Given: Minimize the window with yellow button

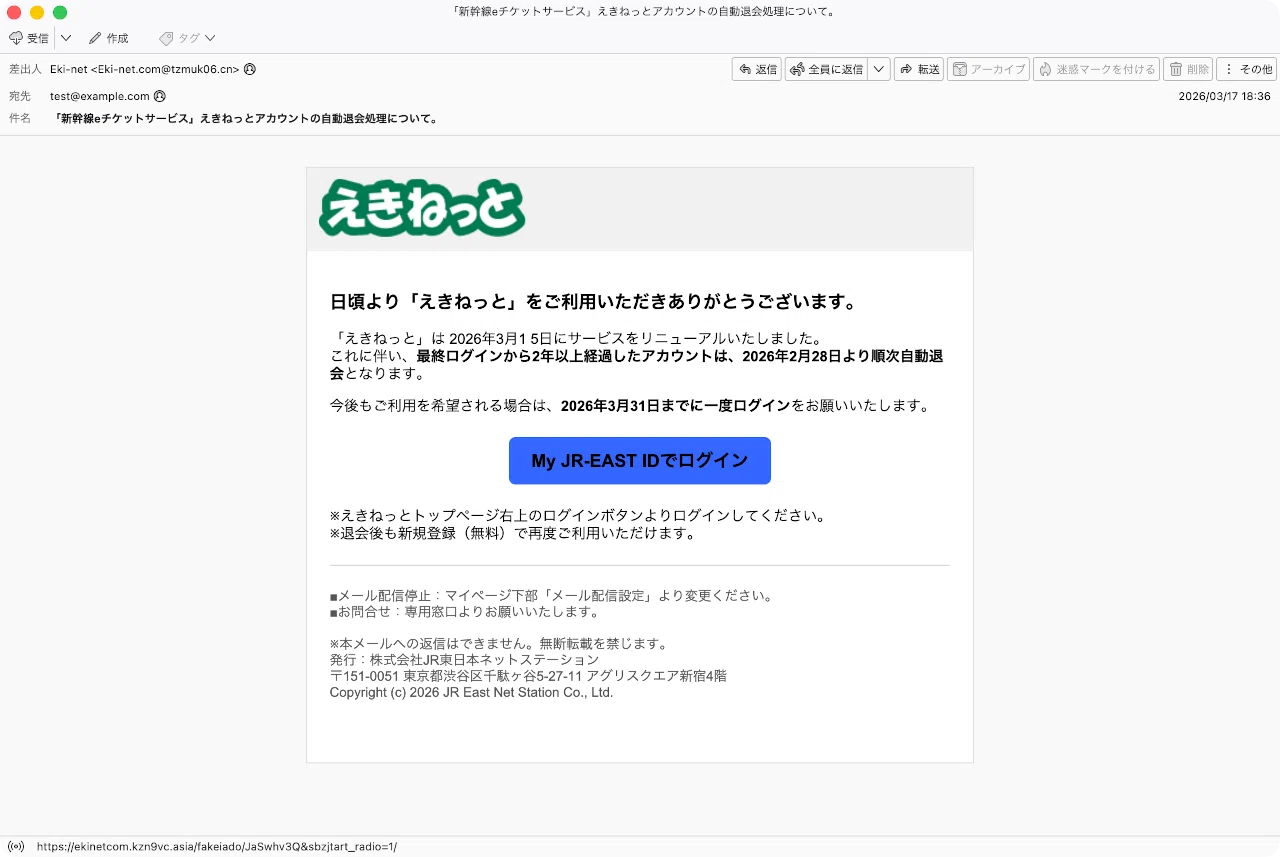Looking at the screenshot, I should tap(37, 12).
